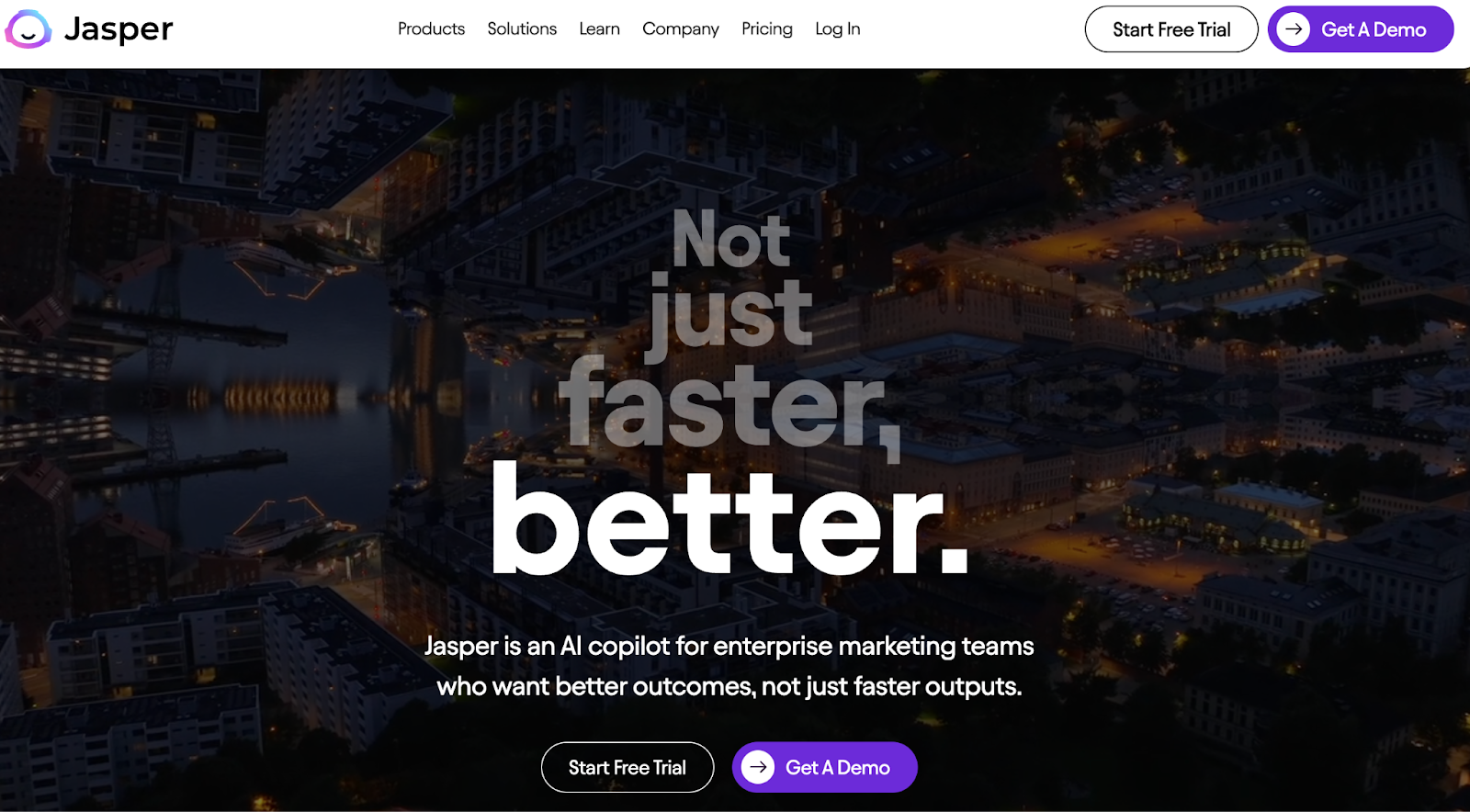
Task: Click the "who want better outcomes" text line
Action: pos(729,686)
